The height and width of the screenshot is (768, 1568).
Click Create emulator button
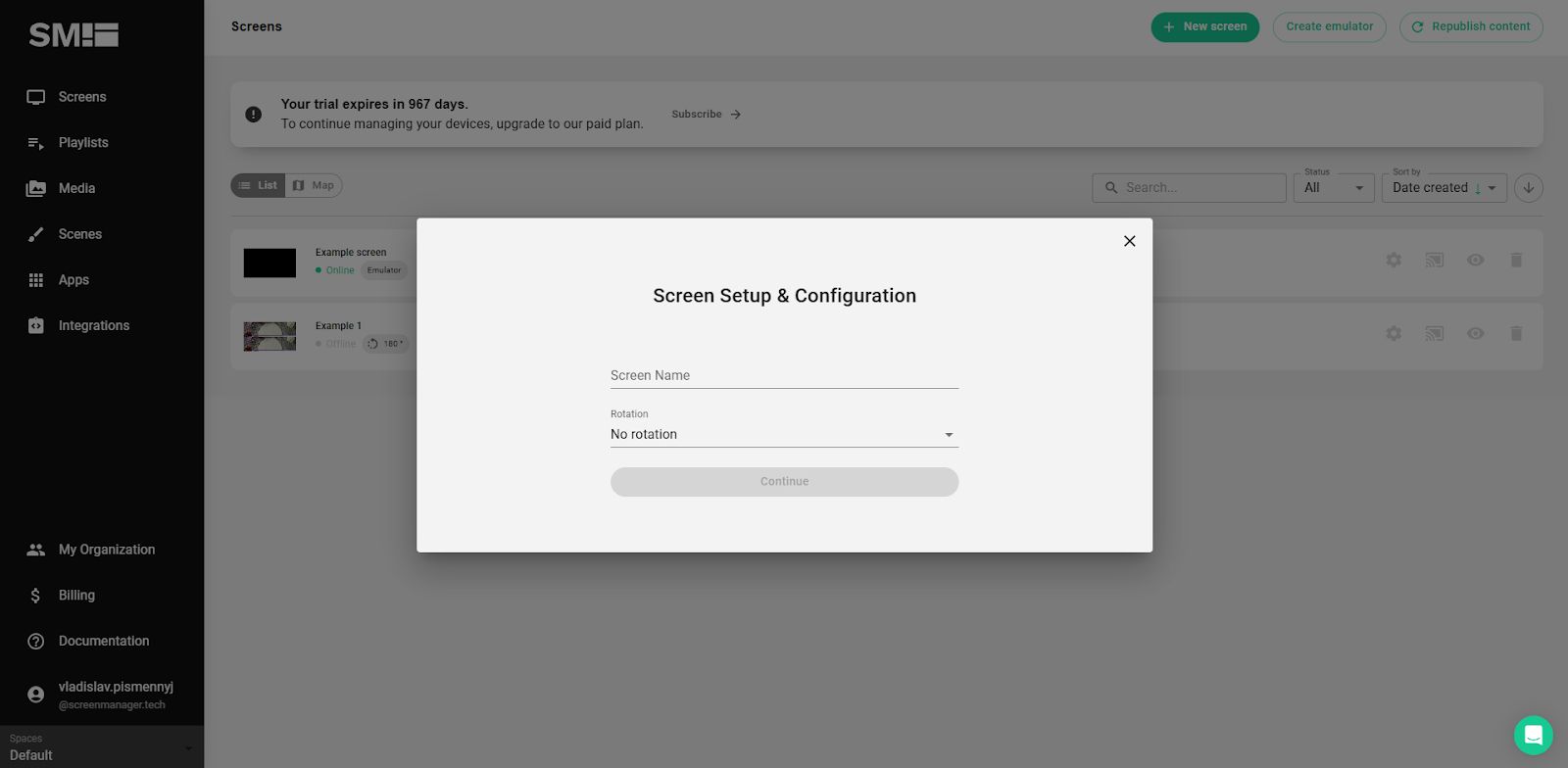(x=1329, y=26)
